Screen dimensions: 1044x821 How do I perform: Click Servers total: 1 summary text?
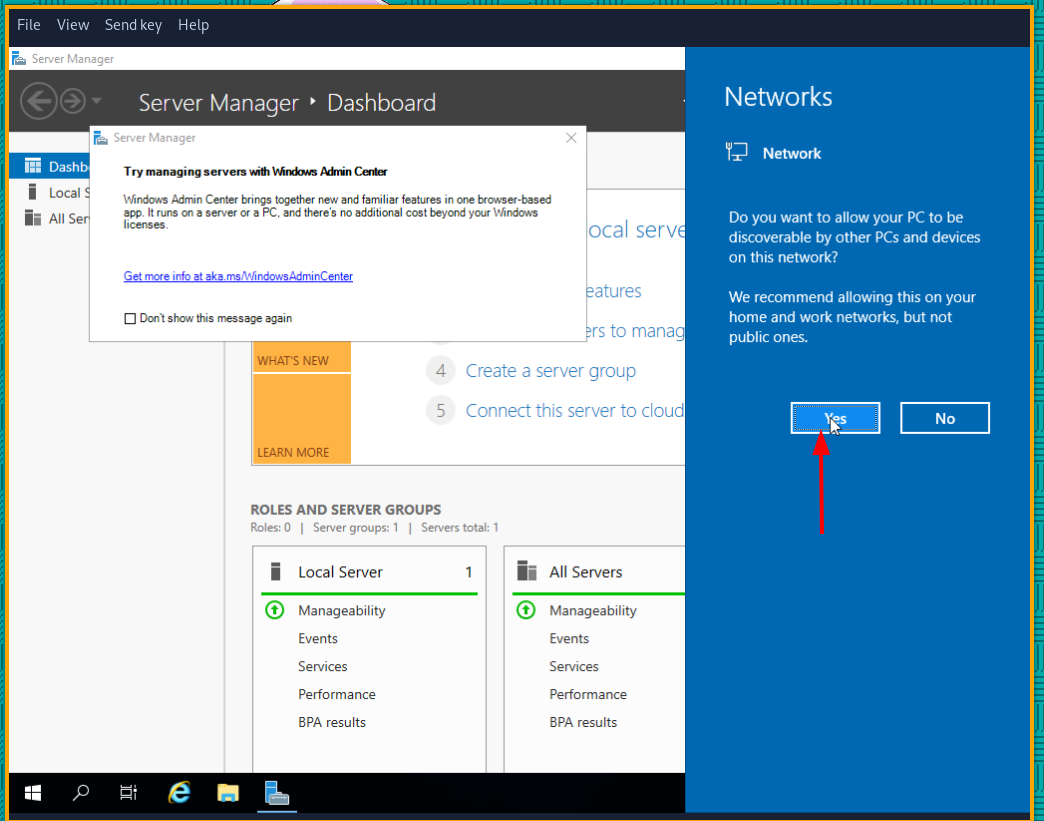pyautogui.click(x=459, y=528)
